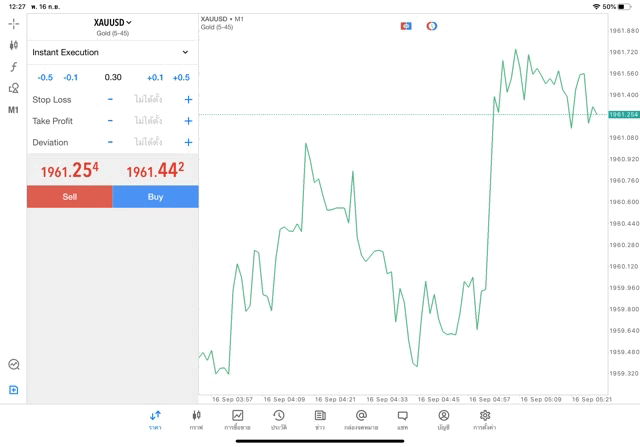
Task: Tap the gauge icon in lower sidebar
Action: 13,365
